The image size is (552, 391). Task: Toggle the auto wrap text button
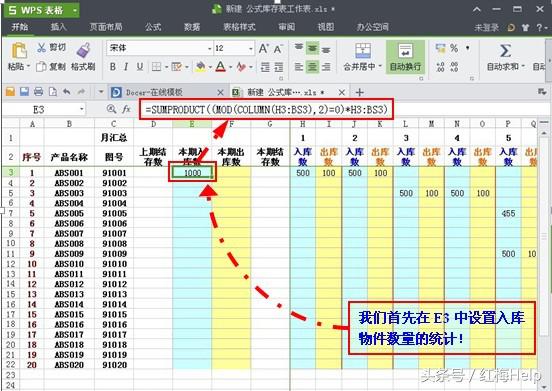[405, 57]
